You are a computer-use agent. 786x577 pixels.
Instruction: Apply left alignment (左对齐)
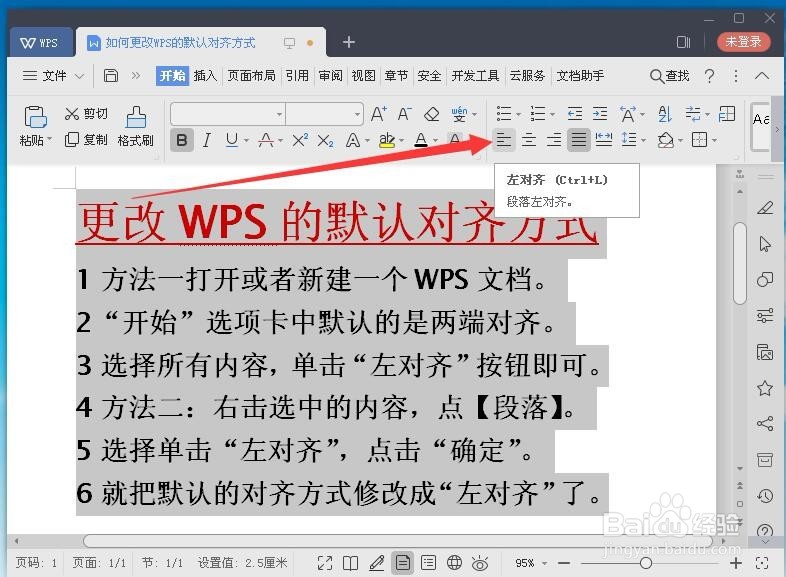click(x=504, y=140)
